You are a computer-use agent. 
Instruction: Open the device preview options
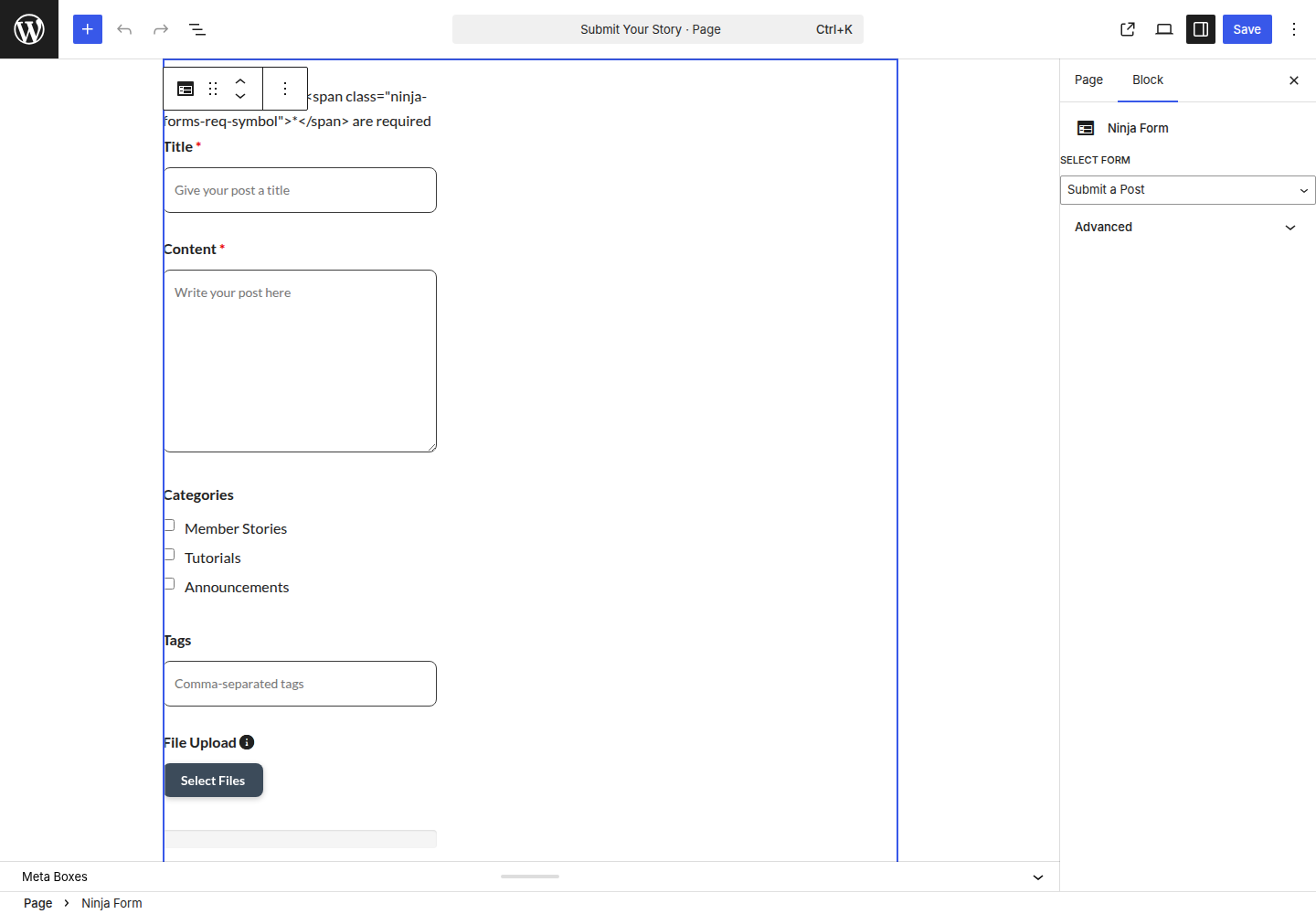point(1164,29)
